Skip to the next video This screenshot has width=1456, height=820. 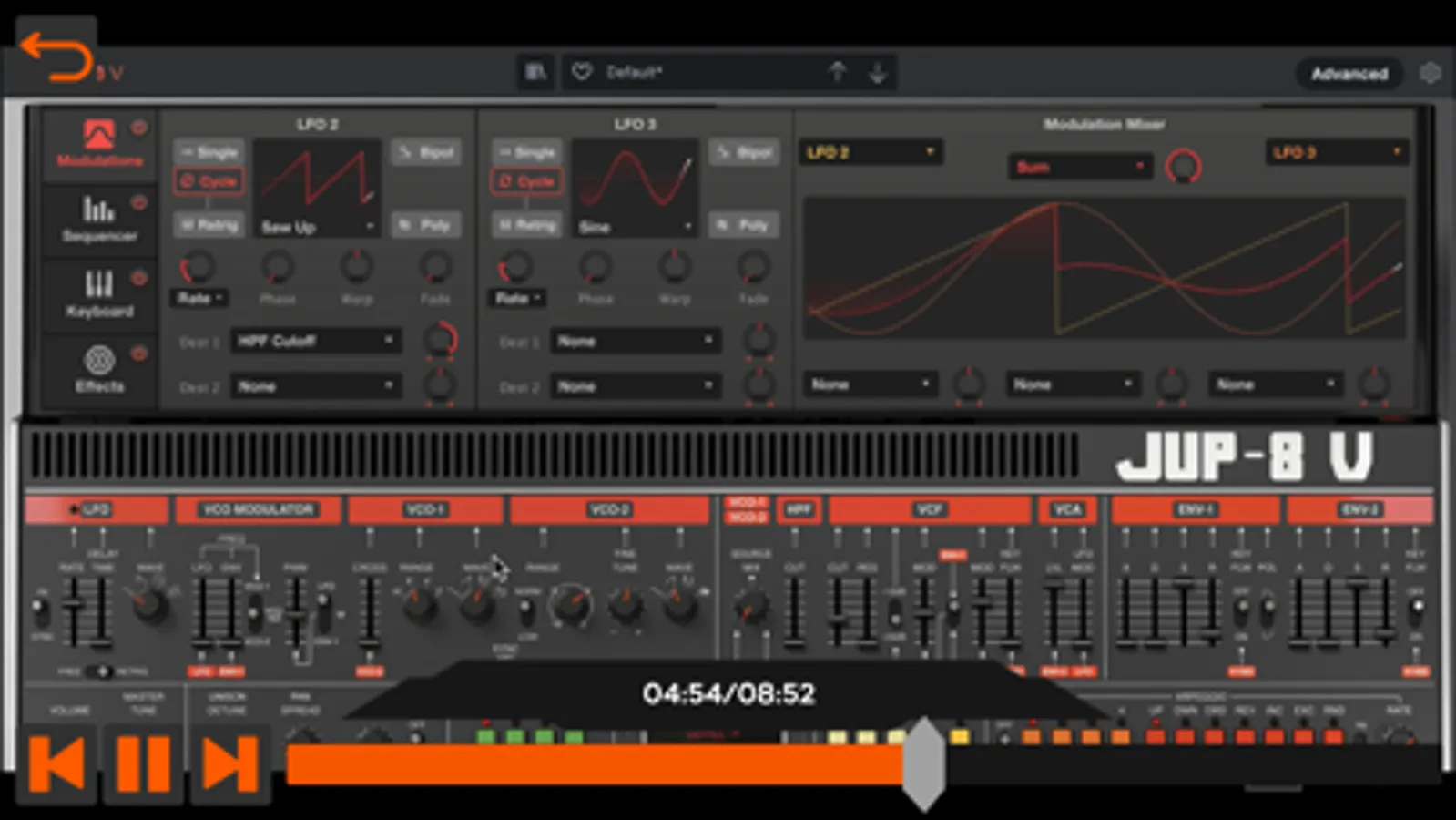click(x=229, y=764)
